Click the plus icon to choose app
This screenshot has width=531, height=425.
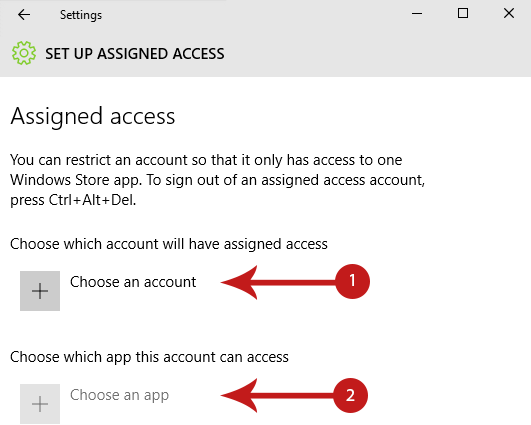[40, 404]
